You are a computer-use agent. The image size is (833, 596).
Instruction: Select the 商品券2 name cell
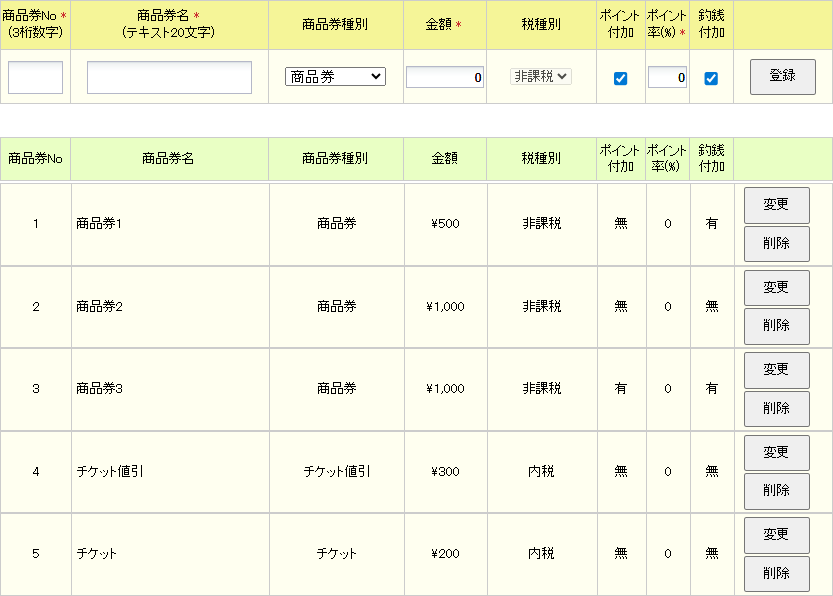[170, 307]
